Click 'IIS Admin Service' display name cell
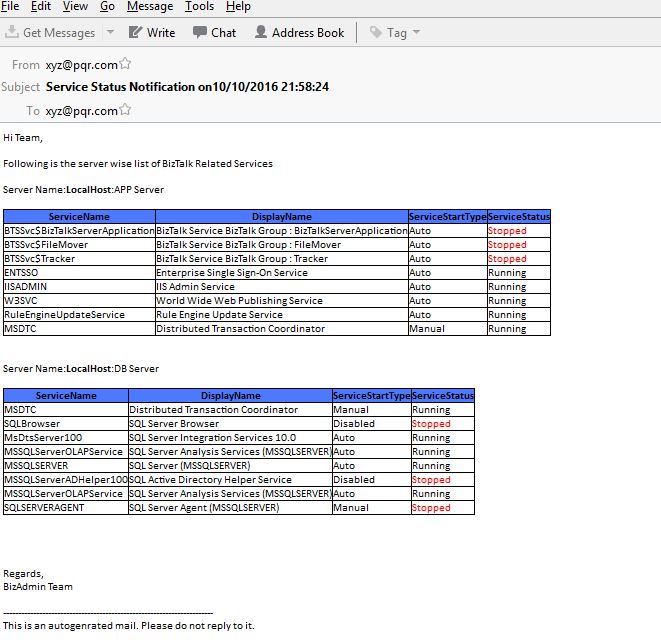 click(x=282, y=287)
